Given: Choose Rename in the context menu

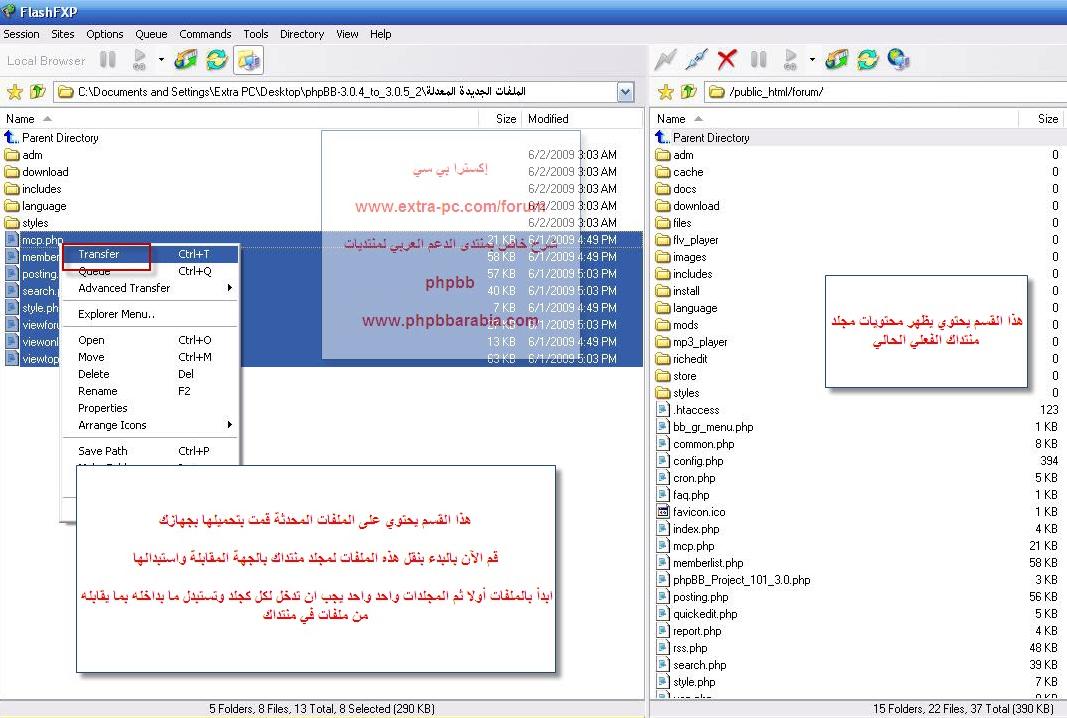Looking at the screenshot, I should 150,391.
